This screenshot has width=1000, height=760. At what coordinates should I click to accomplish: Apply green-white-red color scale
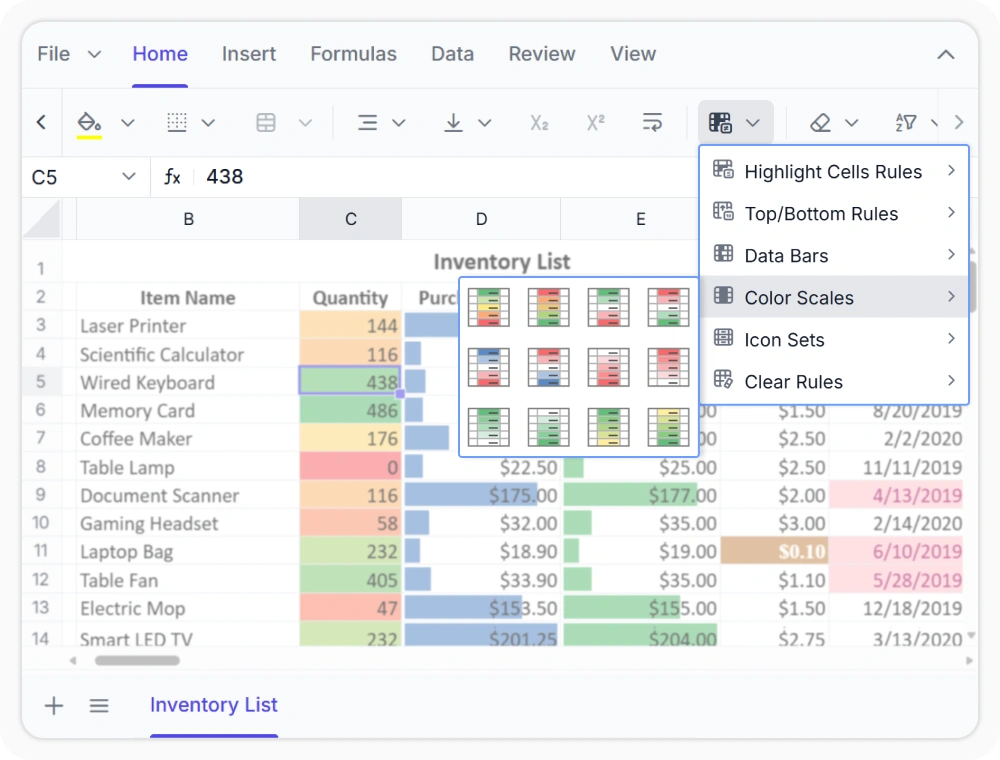[608, 307]
